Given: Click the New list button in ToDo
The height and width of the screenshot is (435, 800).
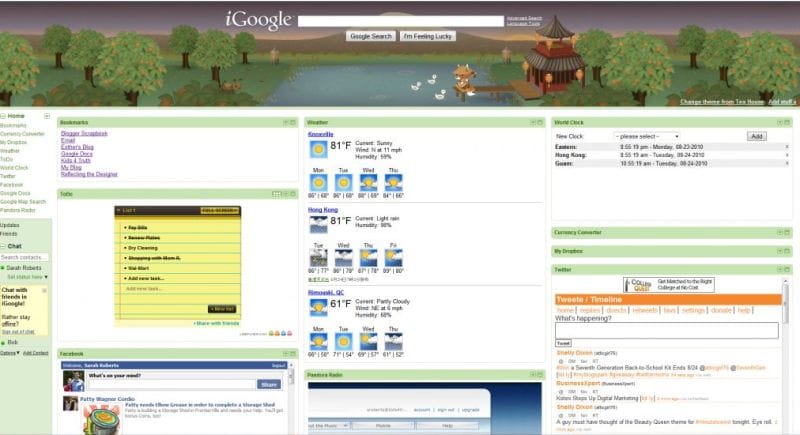Looking at the screenshot, I should click(x=222, y=309).
